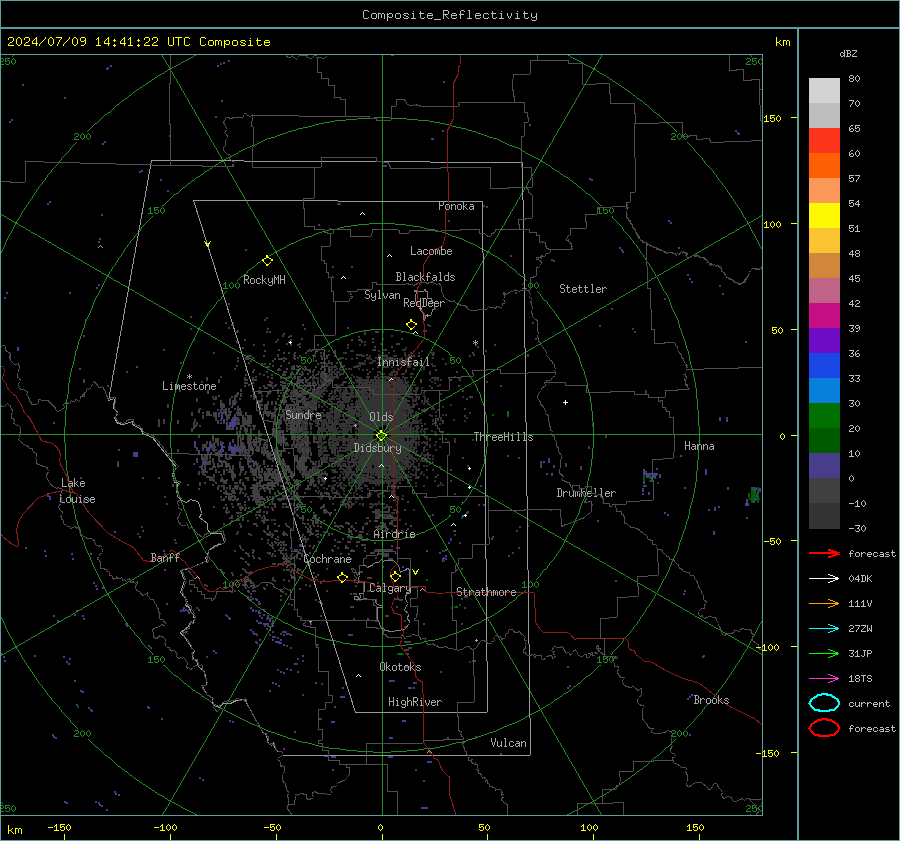Image resolution: width=900 pixels, height=841 pixels.
Task: Select the light blue 30-33 dBZ swatch
Action: (x=824, y=390)
